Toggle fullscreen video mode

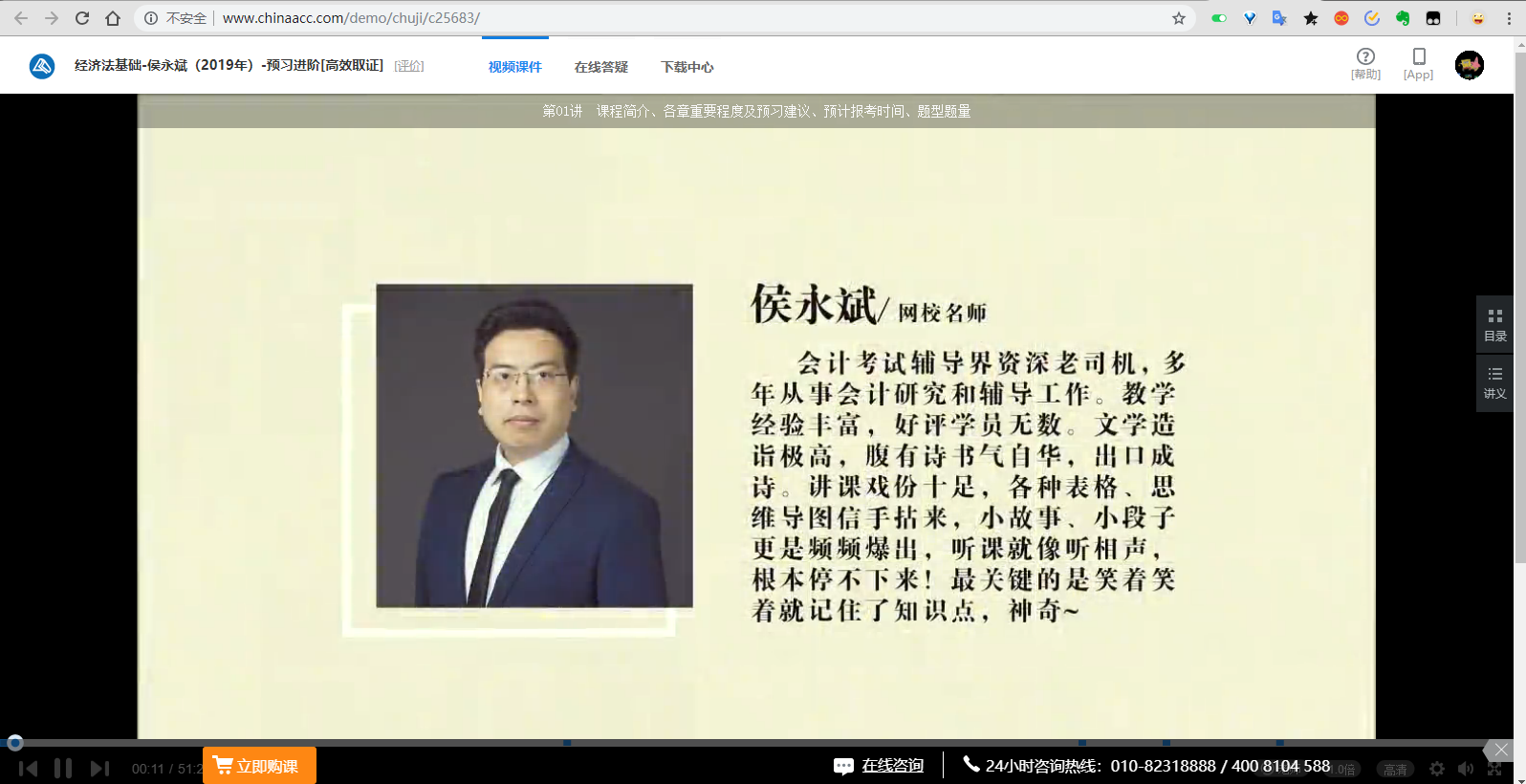pyautogui.click(x=1494, y=769)
